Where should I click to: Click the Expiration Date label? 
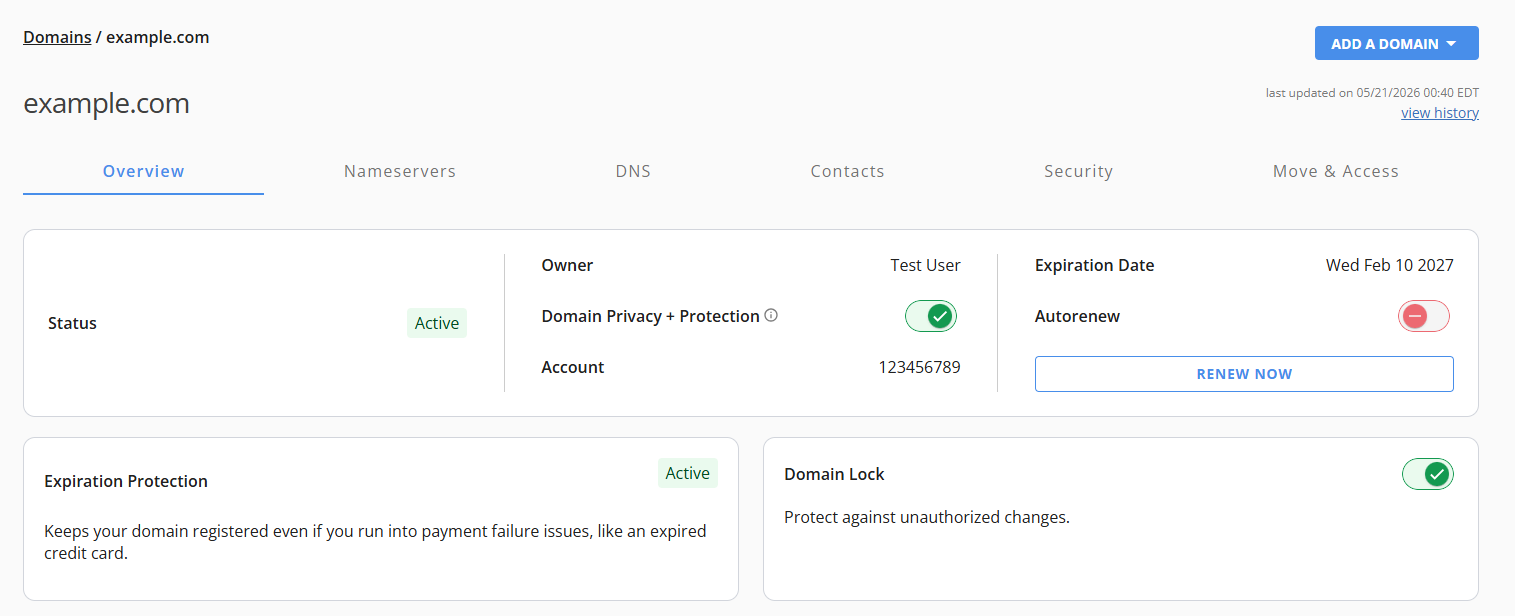pos(1094,265)
